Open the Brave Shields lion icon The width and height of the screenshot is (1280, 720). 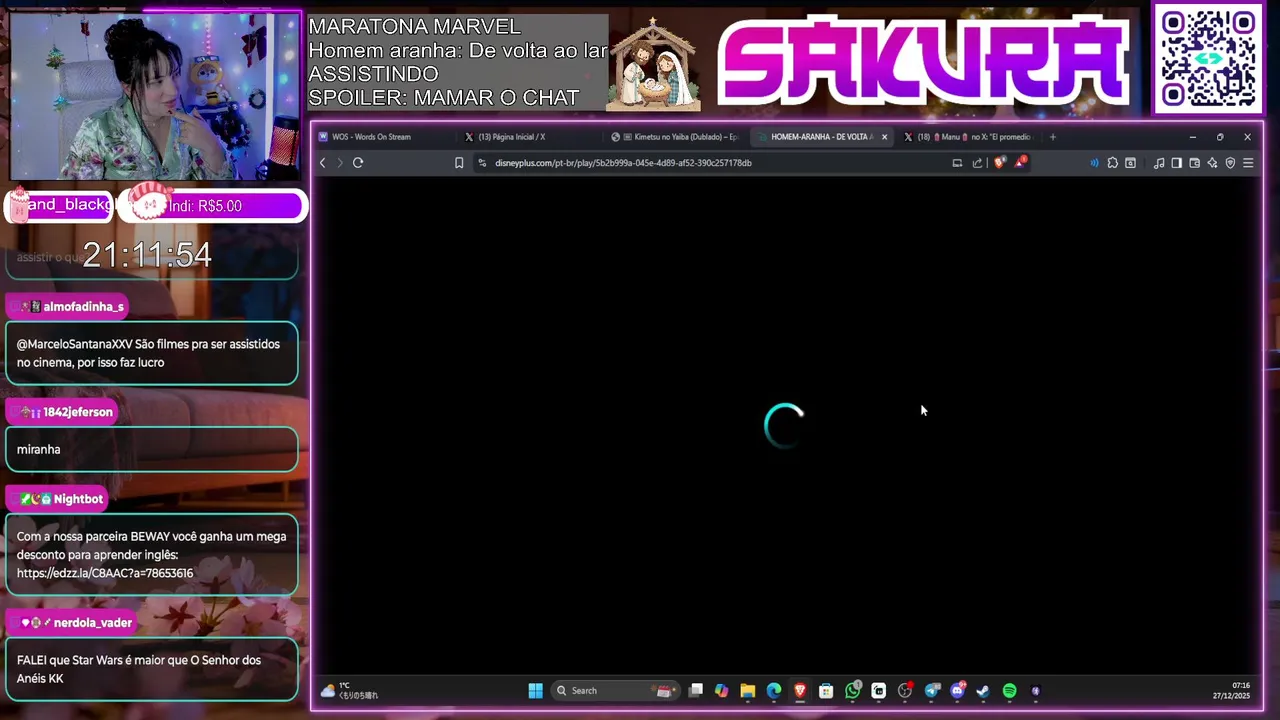(x=999, y=163)
